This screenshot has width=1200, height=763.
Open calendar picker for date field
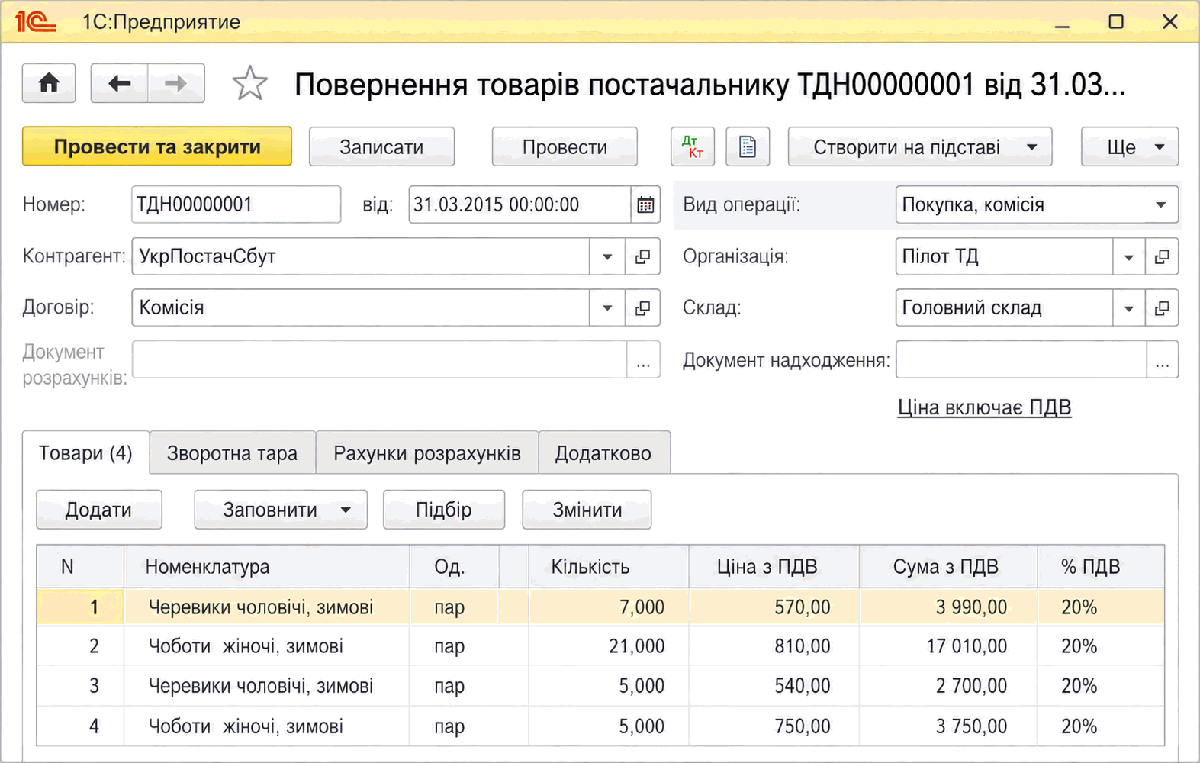(x=646, y=205)
